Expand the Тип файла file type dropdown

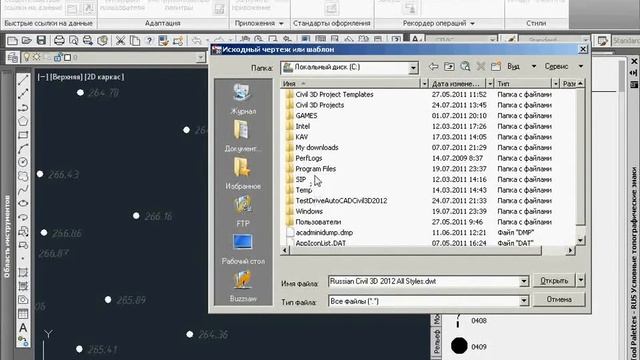tap(524, 301)
